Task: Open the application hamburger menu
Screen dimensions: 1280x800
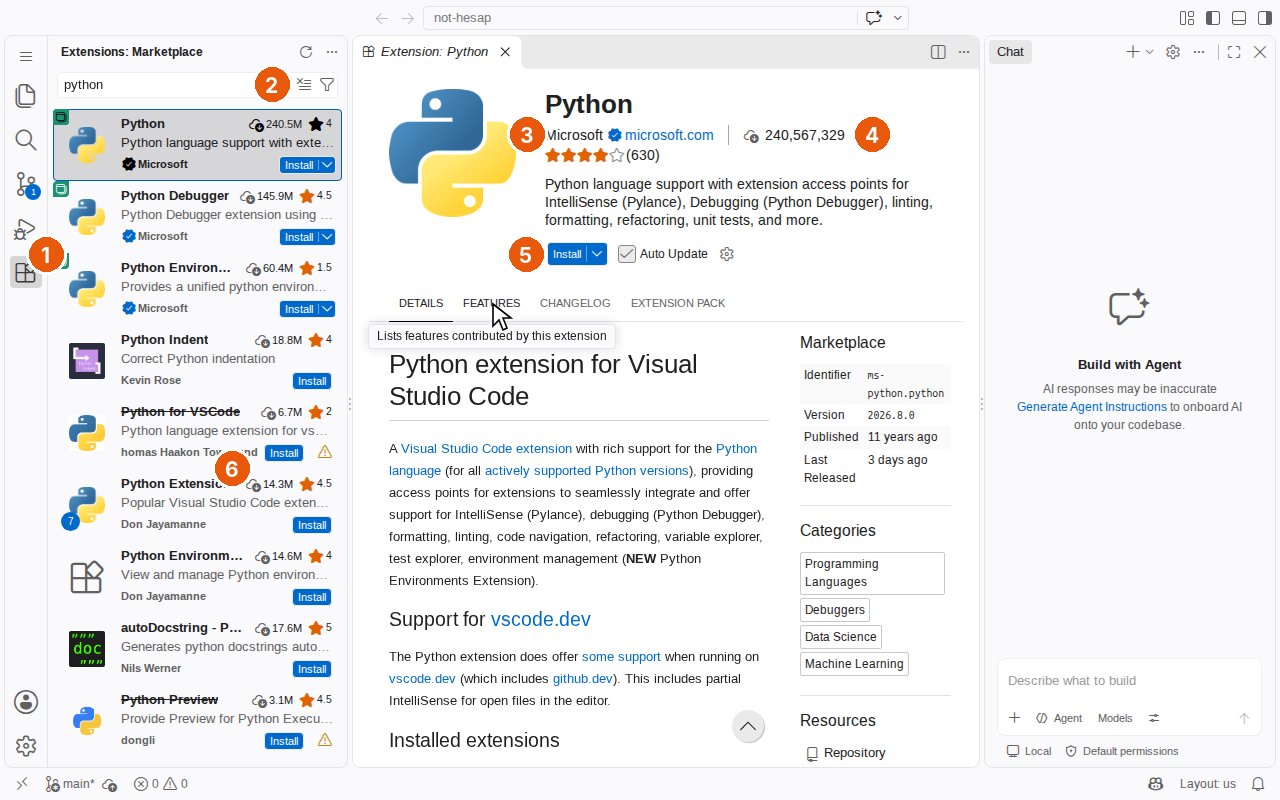Action: coord(26,57)
